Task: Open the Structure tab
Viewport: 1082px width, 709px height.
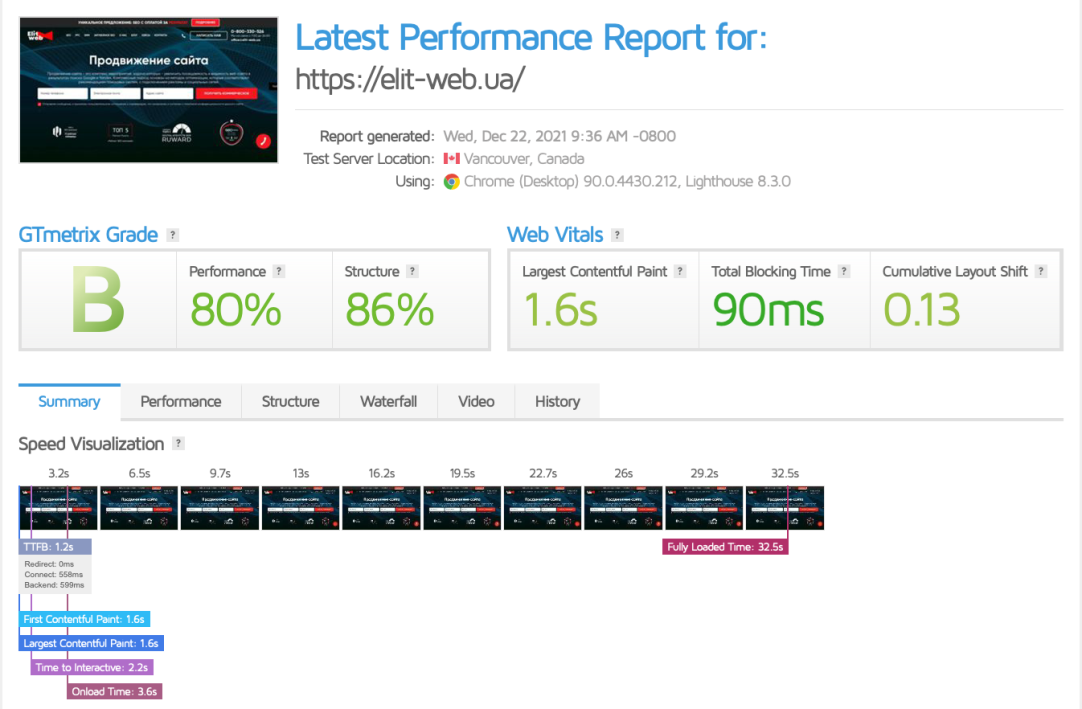Action: click(291, 401)
